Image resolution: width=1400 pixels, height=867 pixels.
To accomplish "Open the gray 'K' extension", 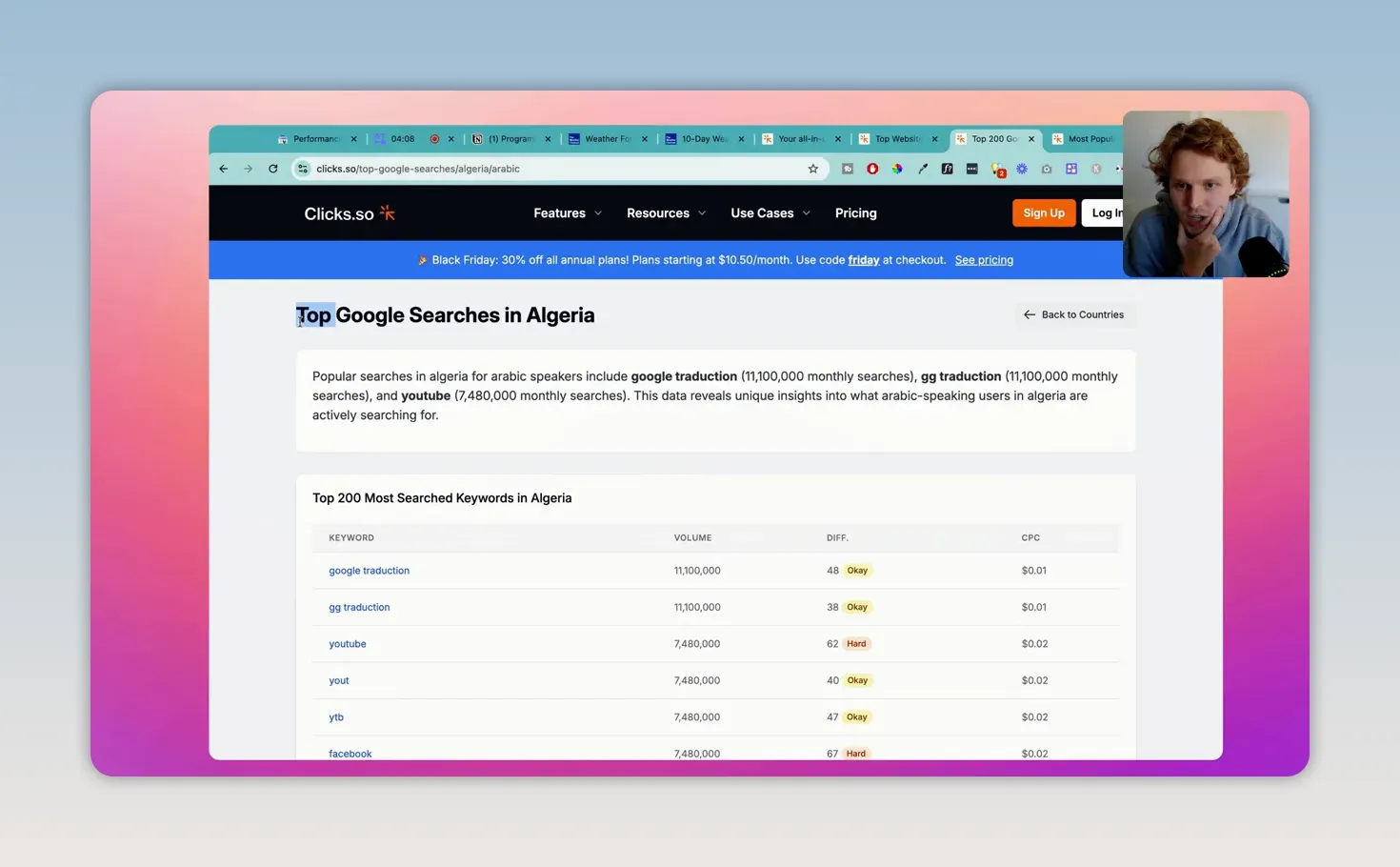I will click(x=1096, y=169).
